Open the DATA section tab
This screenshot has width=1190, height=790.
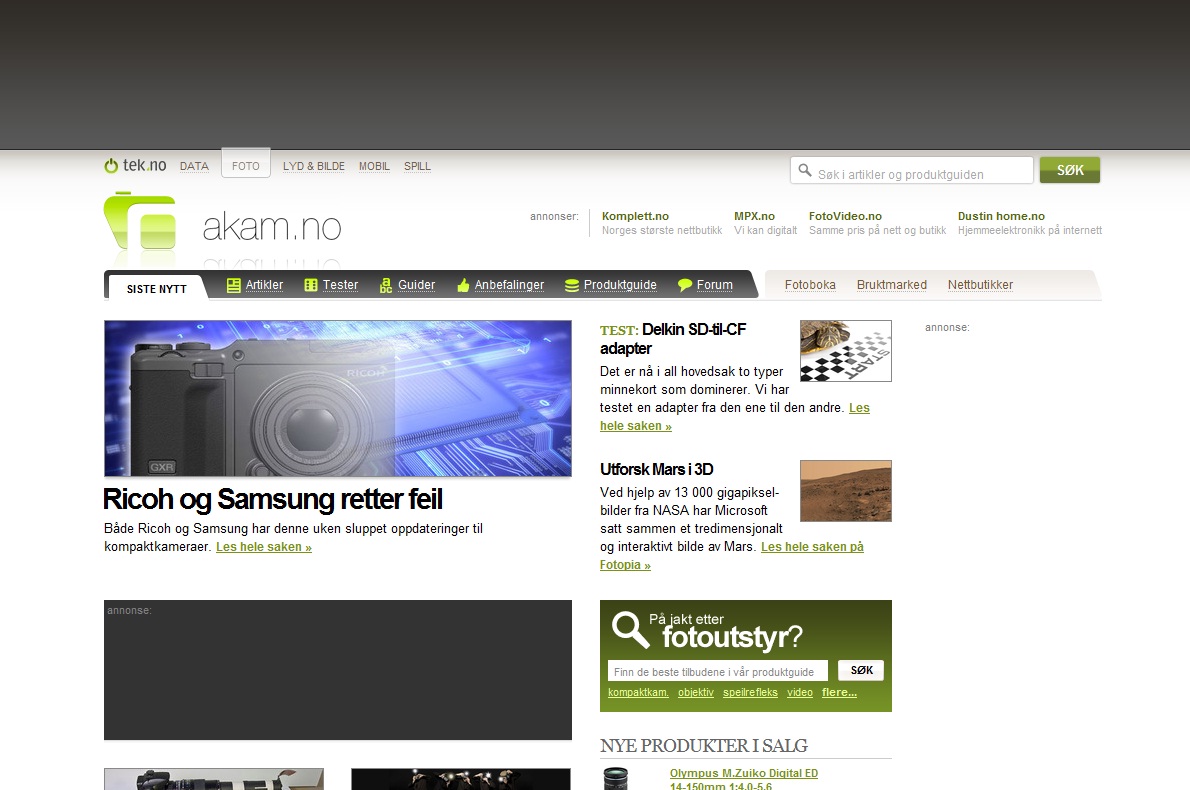click(194, 166)
